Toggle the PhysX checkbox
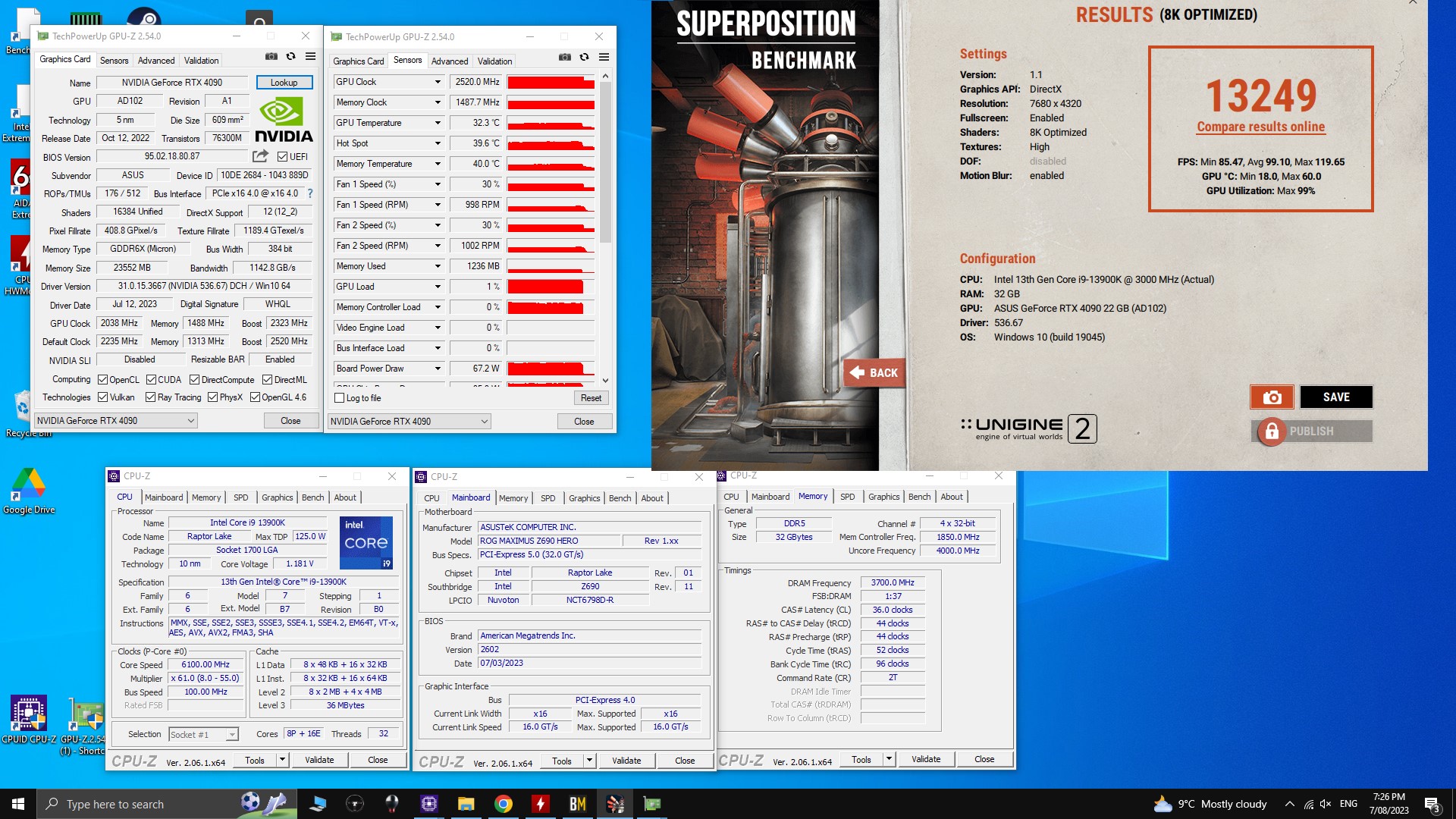This screenshot has width=1456, height=819. [x=213, y=397]
